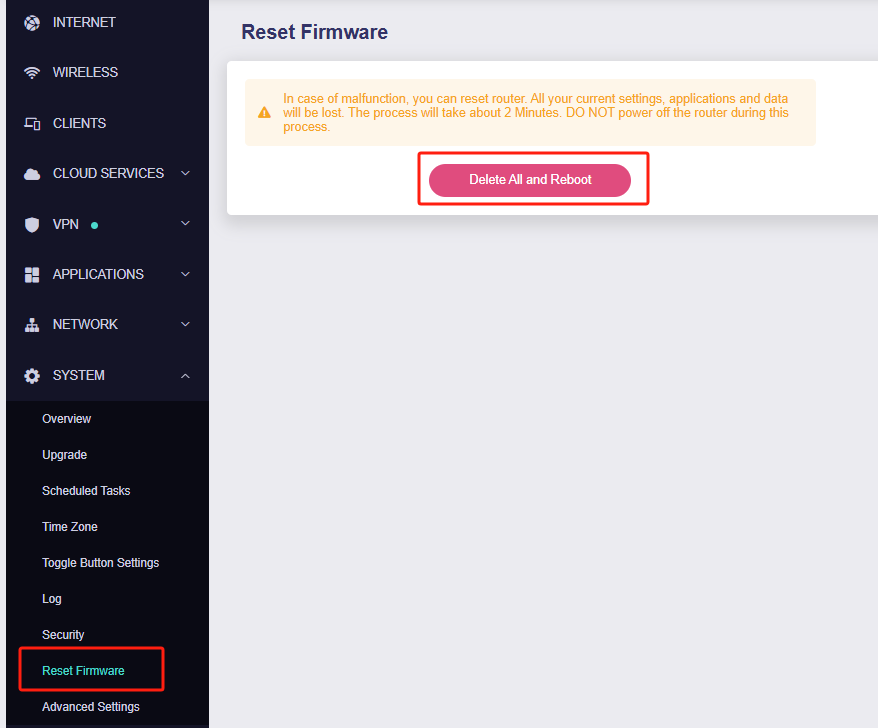
Task: Click the green VPN status dot
Action: (95, 225)
